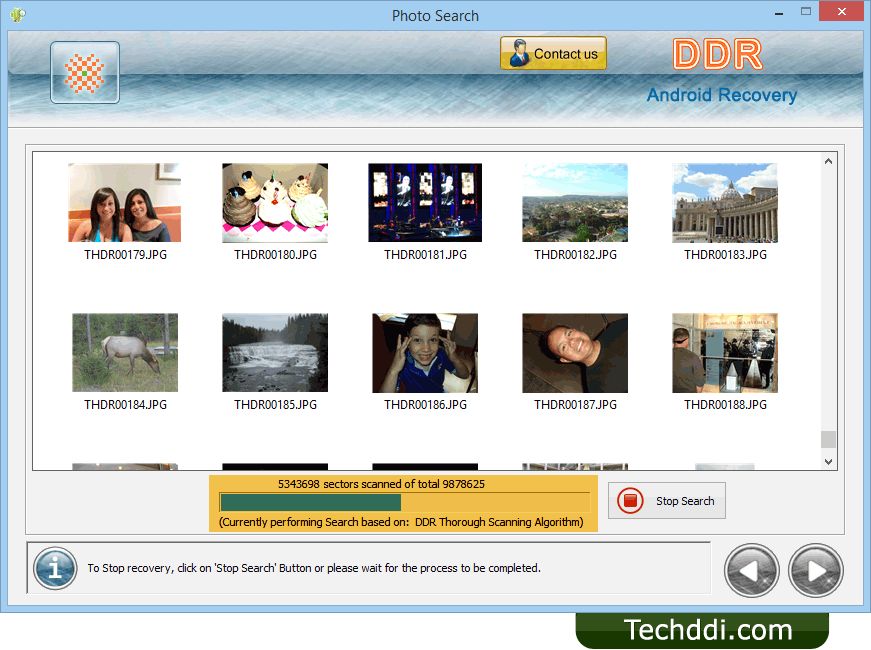871x650 pixels.
Task: Go back with the left arrow button
Action: (752, 571)
